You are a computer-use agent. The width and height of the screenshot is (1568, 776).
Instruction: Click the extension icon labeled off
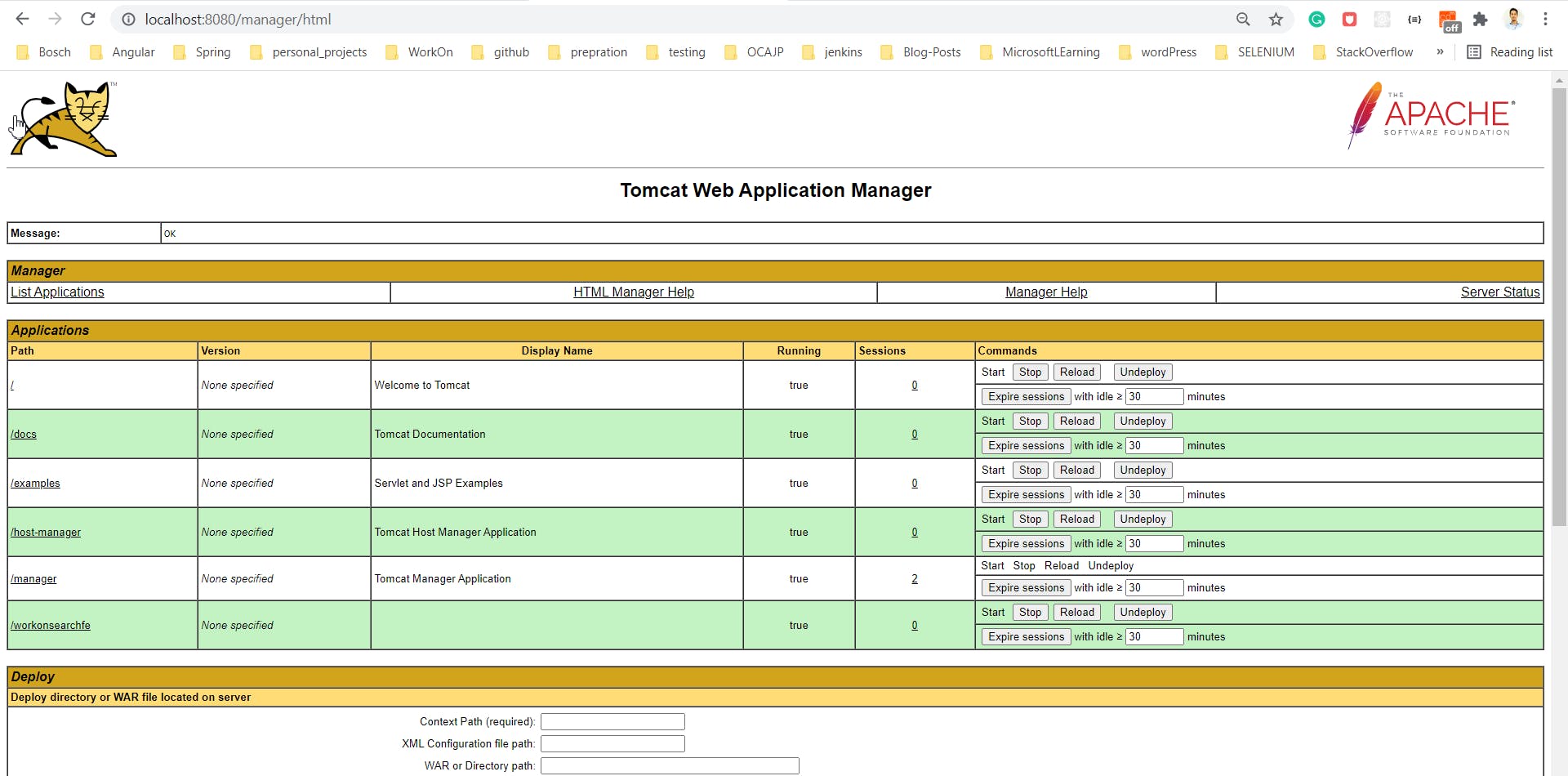point(1449,20)
